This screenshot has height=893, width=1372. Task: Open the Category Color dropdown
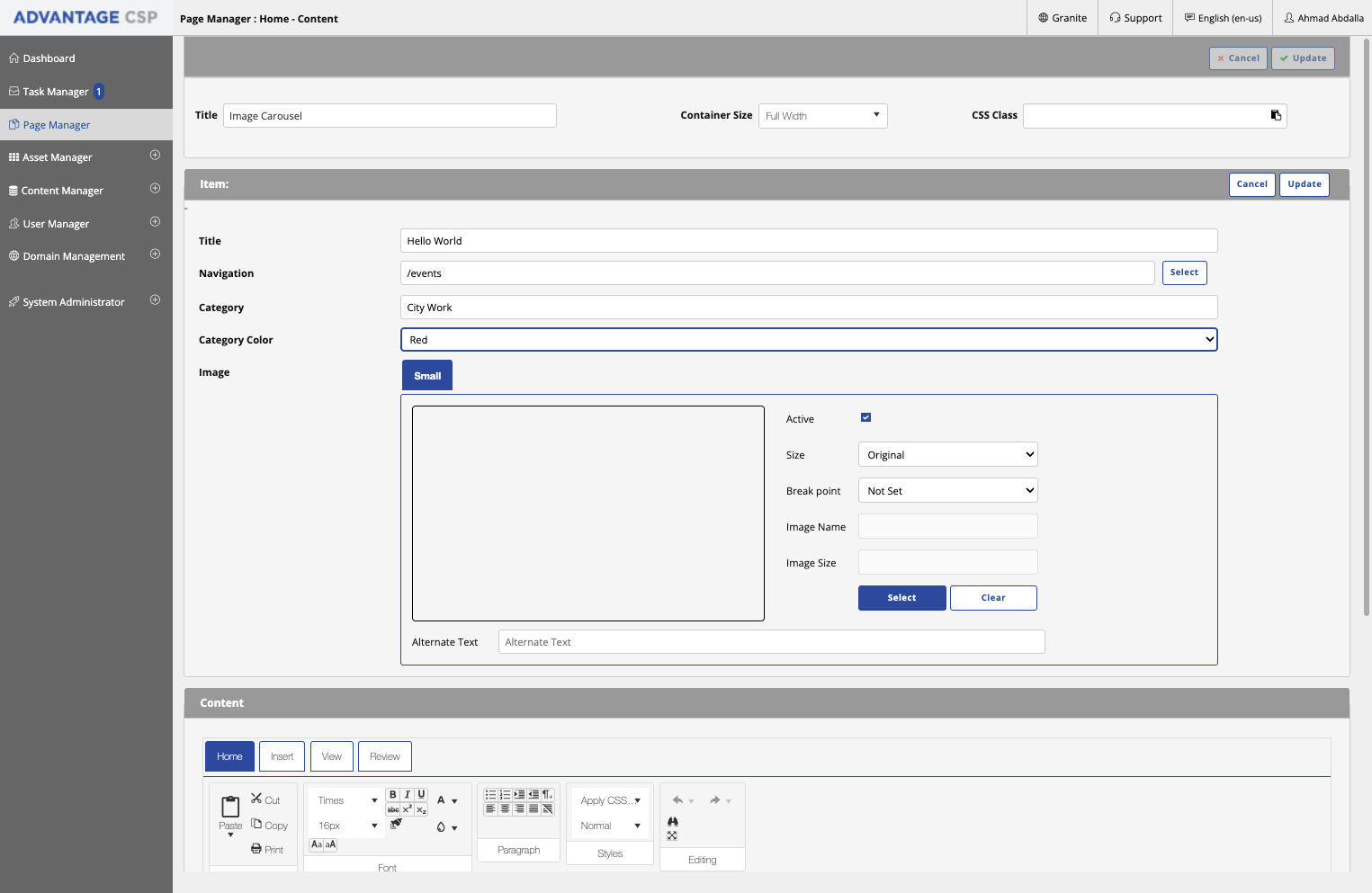pos(809,339)
